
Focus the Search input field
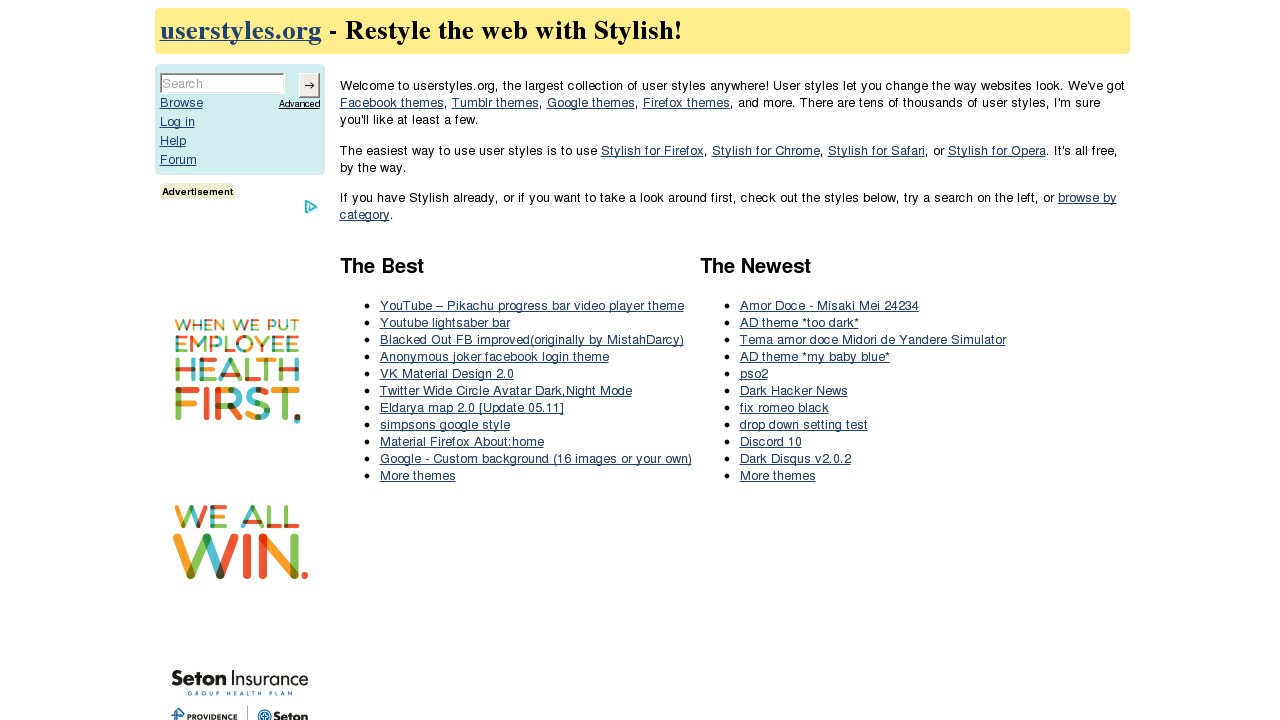click(x=223, y=84)
